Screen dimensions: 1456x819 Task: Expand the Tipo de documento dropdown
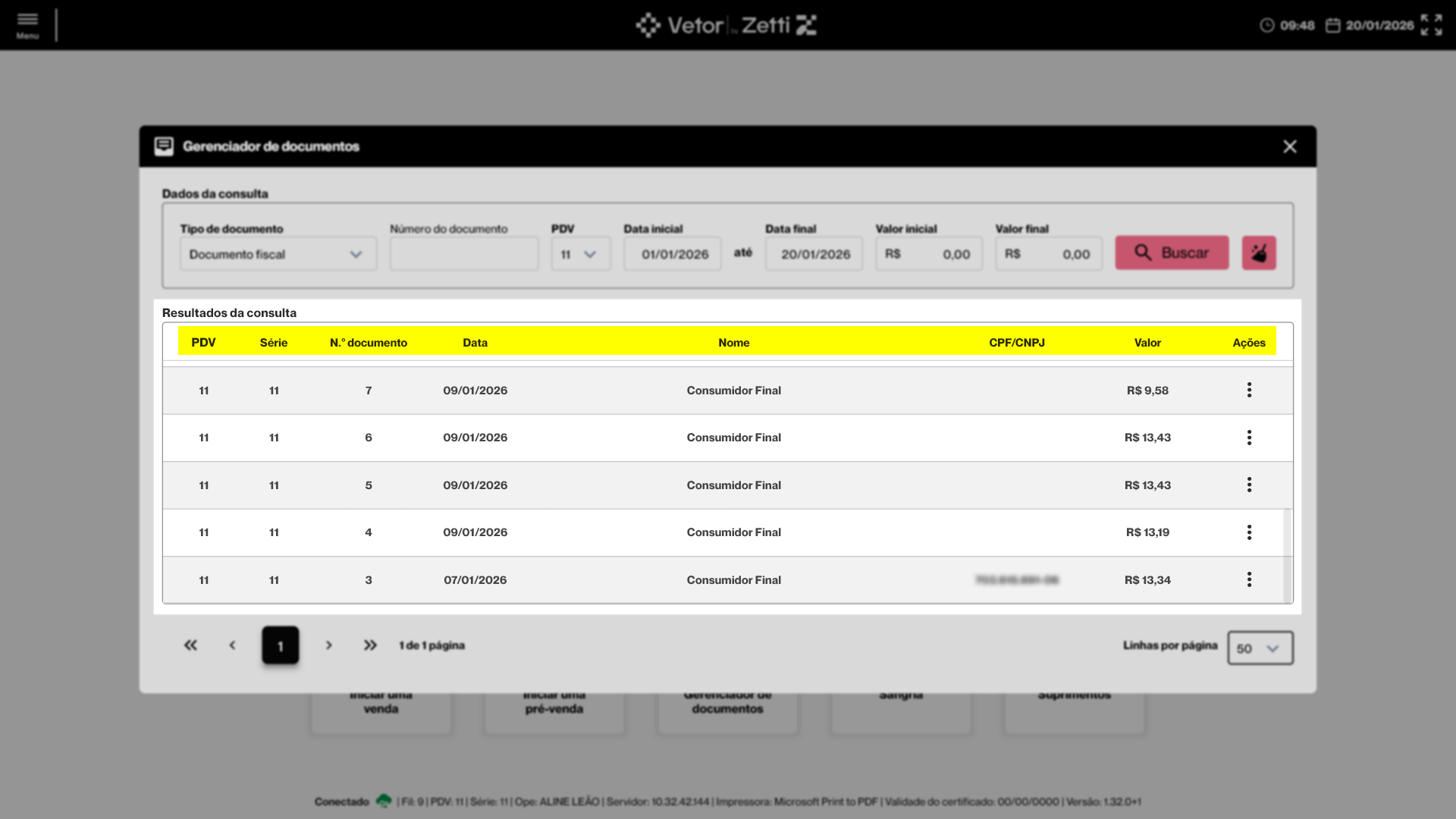pyautogui.click(x=278, y=254)
